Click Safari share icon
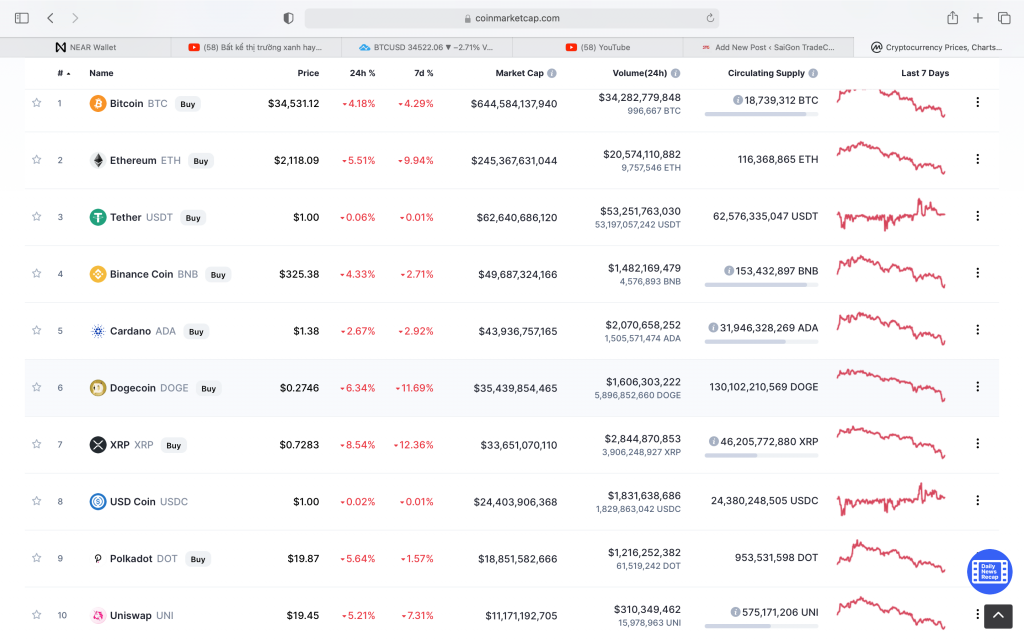The image size is (1024, 640). [x=952, y=18]
